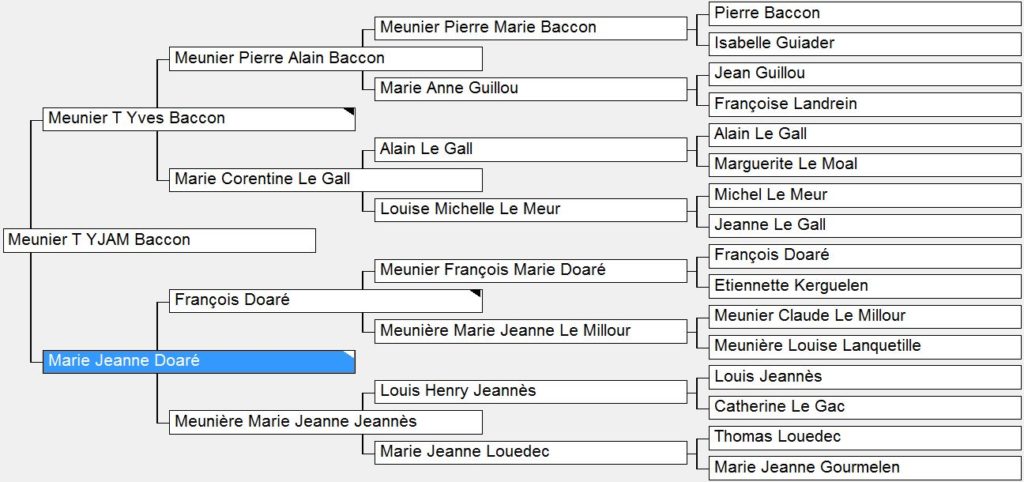Viewport: 1024px width, 482px height.
Task: Click Louis Henry Jeannès ancestor box
Action: click(x=531, y=392)
